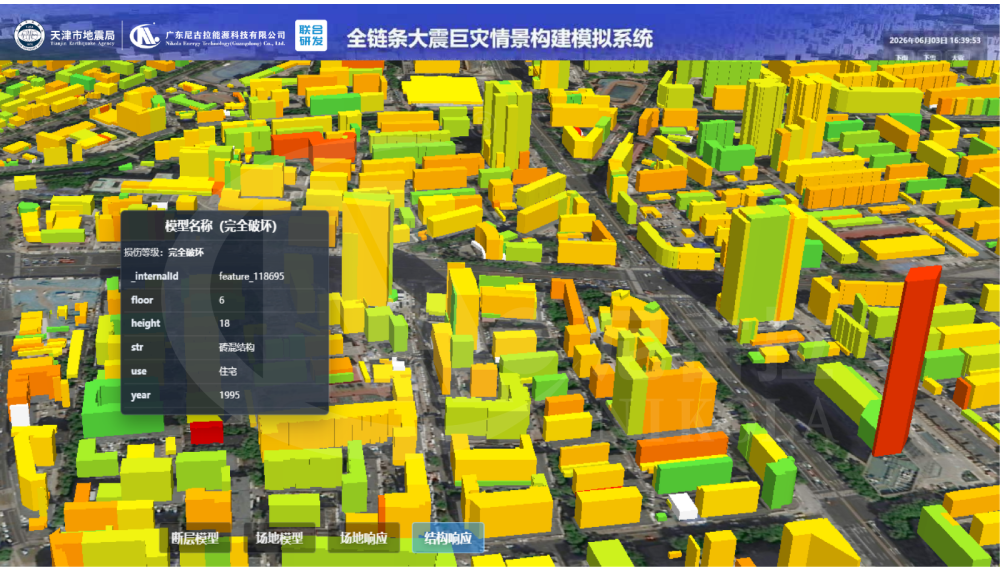The image size is (1000, 570).
Task: Click the Tianjin Earthquake Agency round emblem
Action: click(x=29, y=36)
